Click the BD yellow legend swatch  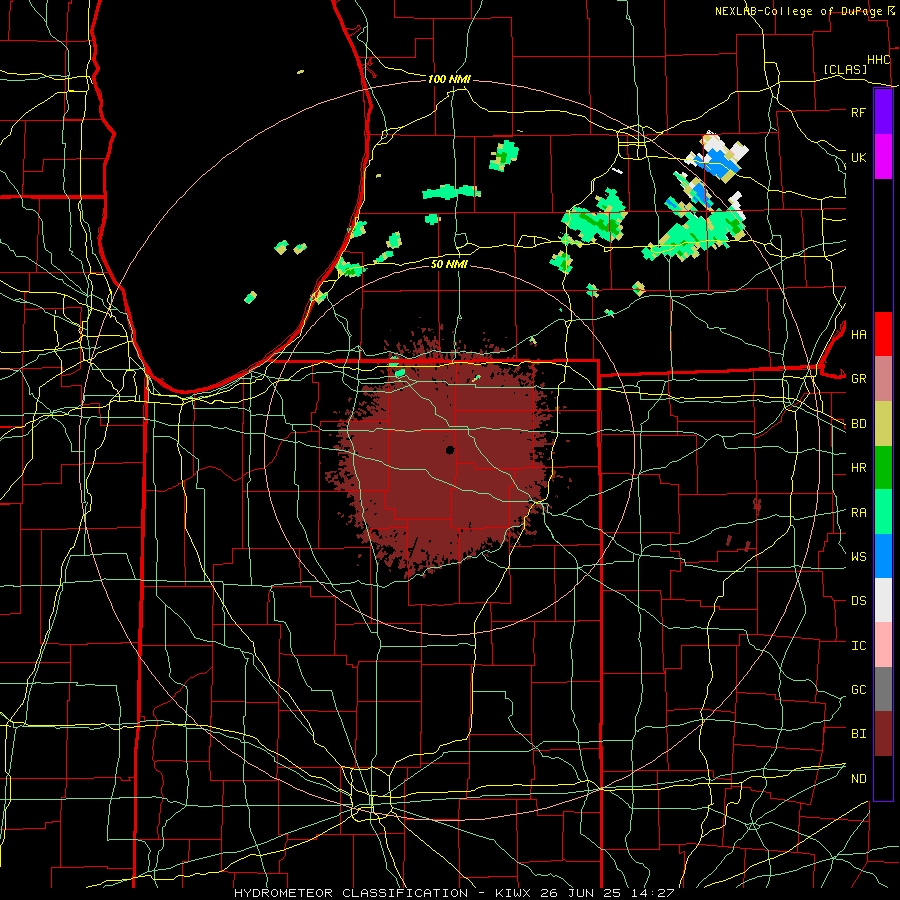(883, 424)
